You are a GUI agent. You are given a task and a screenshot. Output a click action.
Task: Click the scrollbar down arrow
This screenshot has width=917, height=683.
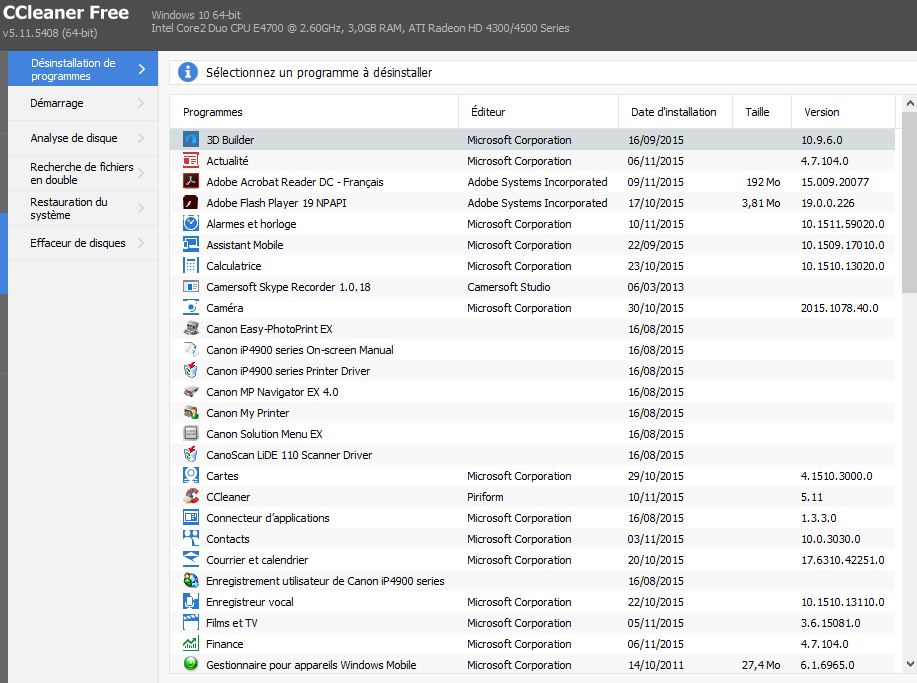[x=910, y=664]
